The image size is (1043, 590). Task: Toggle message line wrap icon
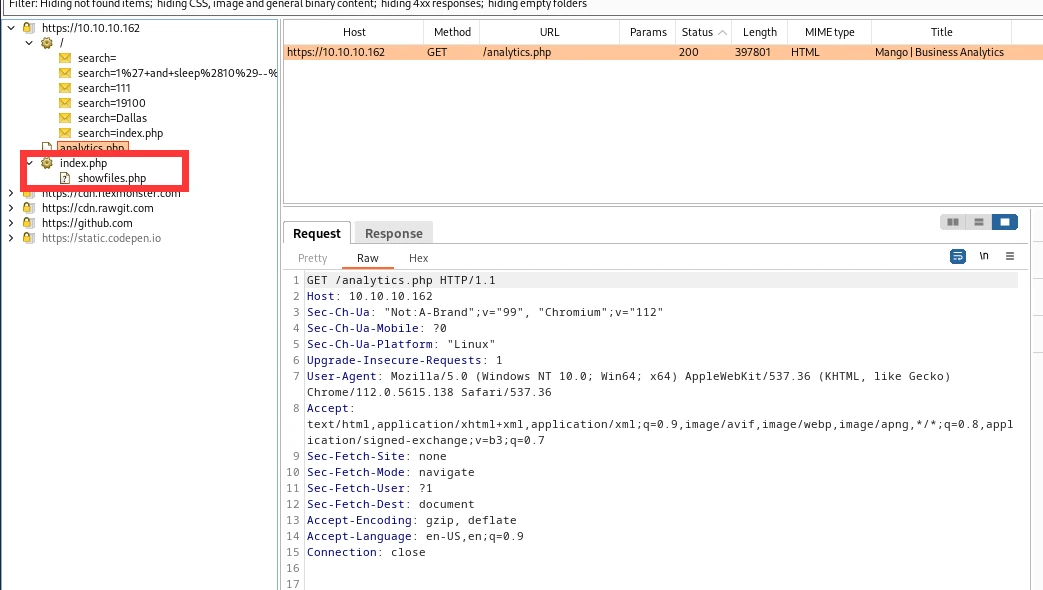coord(958,256)
